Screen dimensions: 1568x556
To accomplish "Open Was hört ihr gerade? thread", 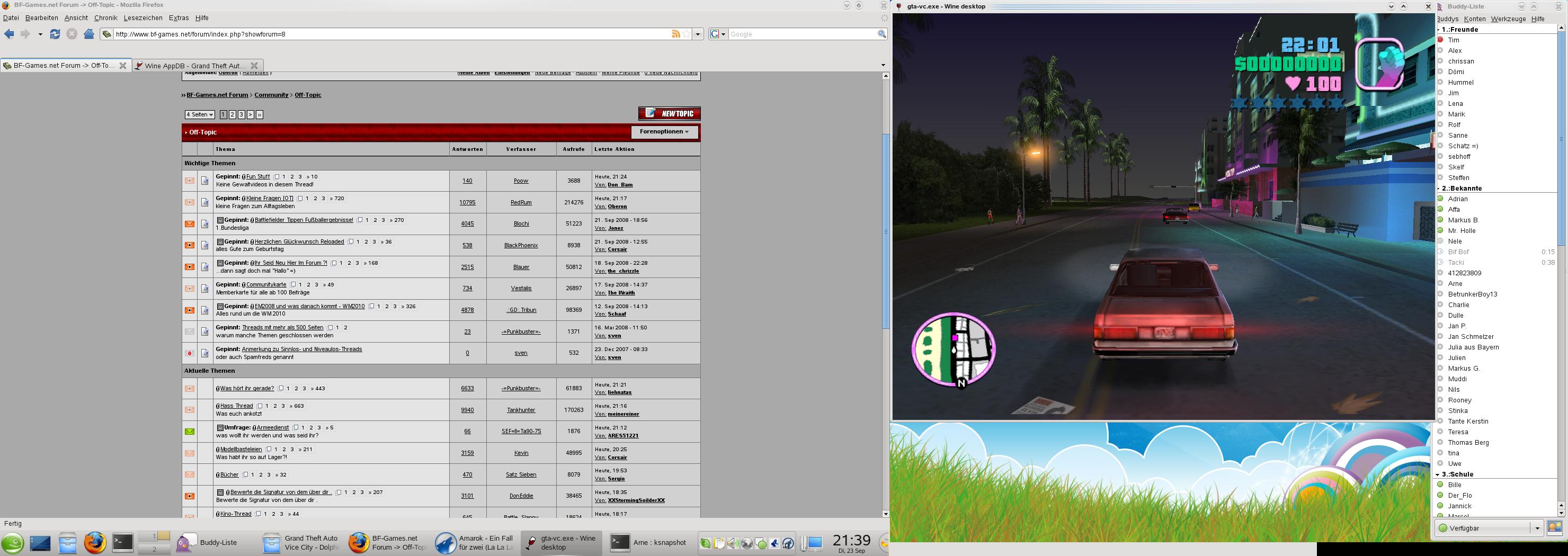I will [x=247, y=388].
